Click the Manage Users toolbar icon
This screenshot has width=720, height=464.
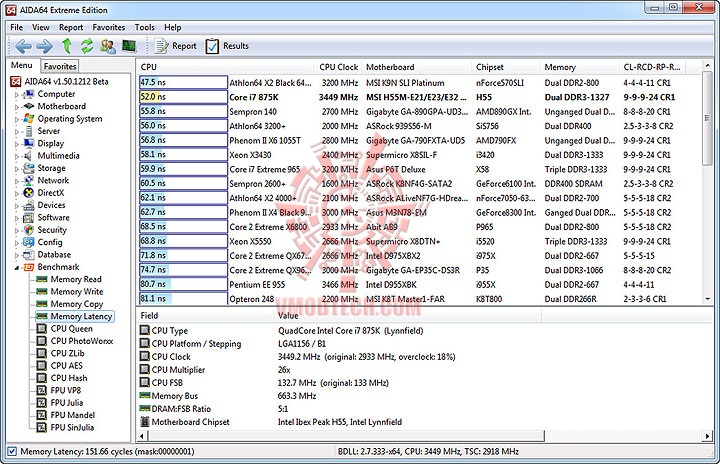click(x=108, y=46)
